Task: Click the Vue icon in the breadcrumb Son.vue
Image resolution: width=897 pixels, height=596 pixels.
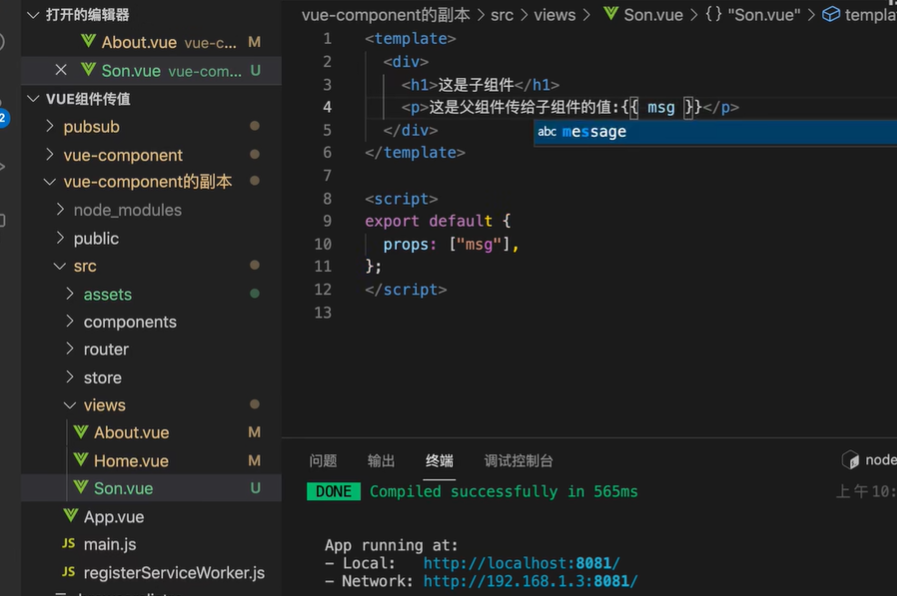Action: (x=611, y=14)
